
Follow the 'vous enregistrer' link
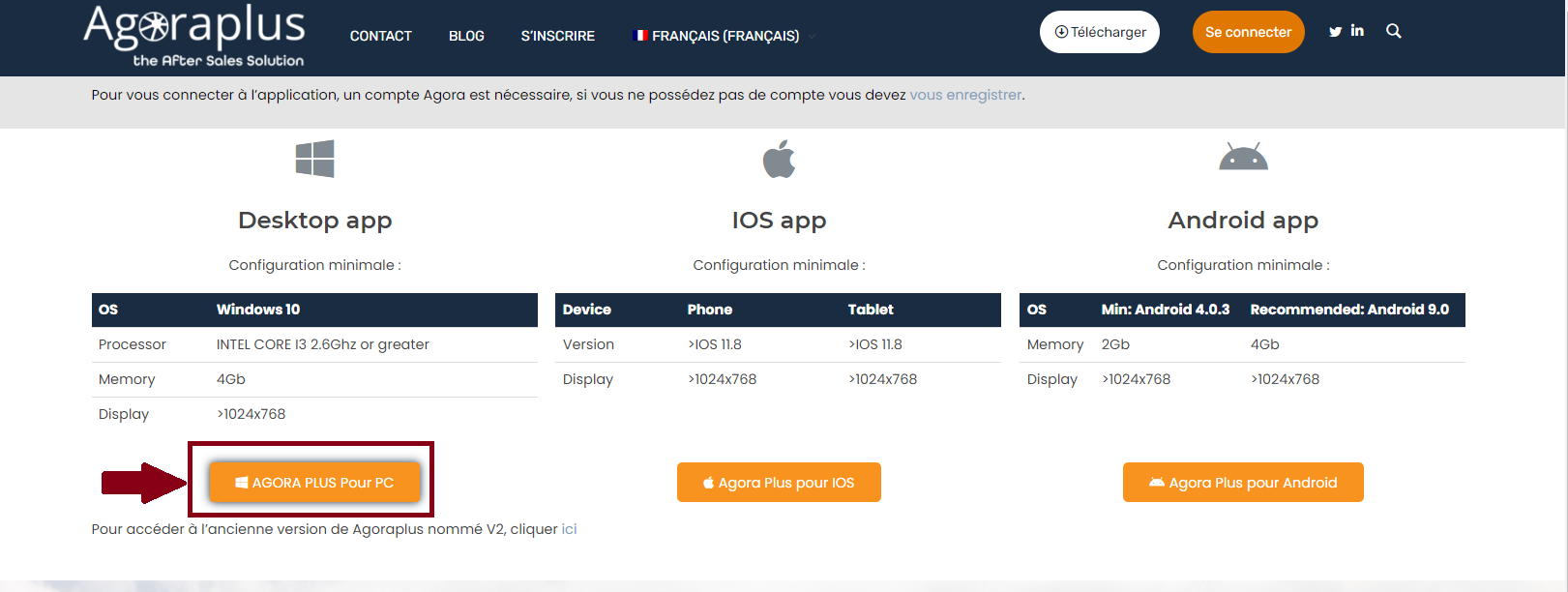965,95
